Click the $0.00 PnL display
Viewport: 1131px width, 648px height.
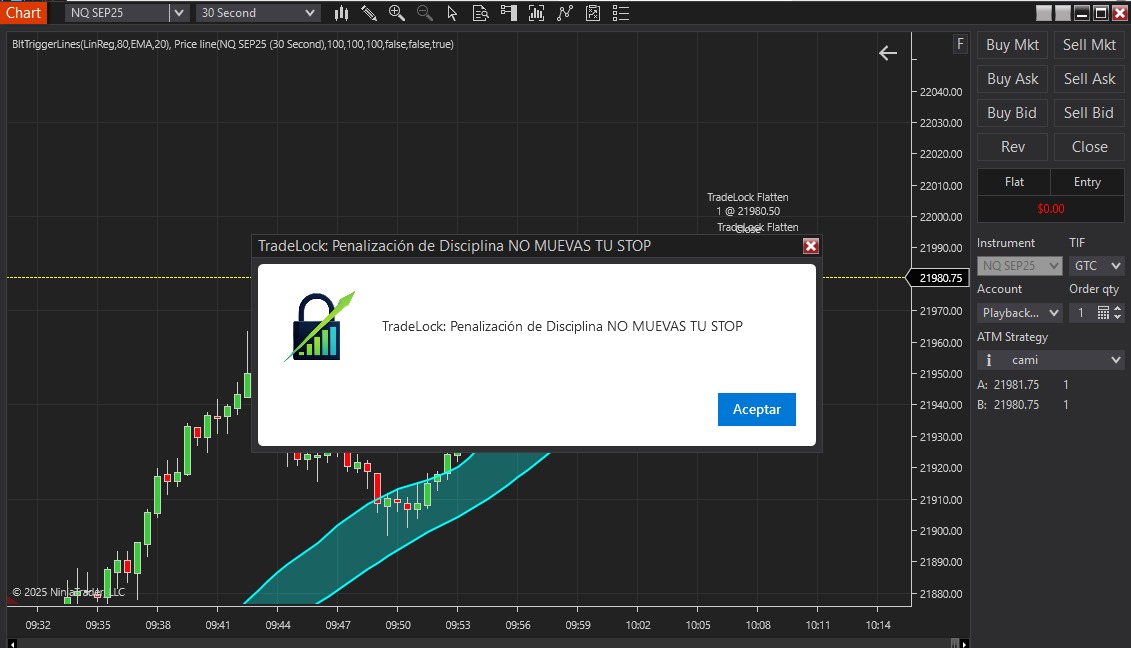(x=1050, y=209)
